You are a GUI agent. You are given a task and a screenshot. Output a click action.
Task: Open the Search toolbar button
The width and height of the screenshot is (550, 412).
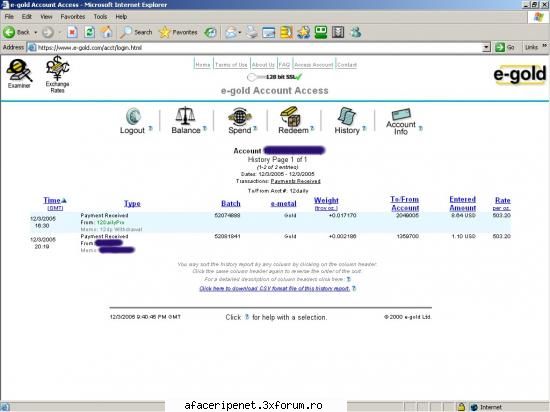pos(136,32)
